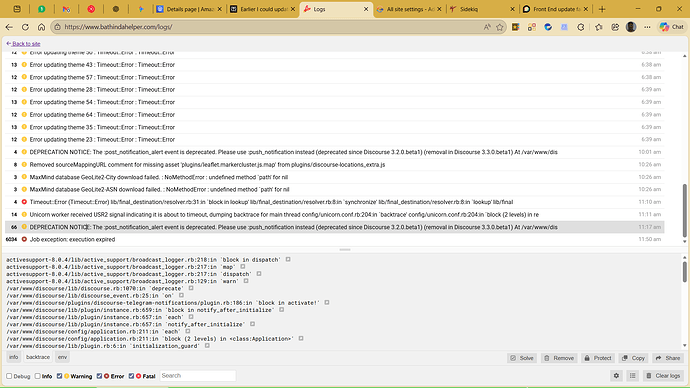Switch to the Earlier I could update tab
The width and height of the screenshot is (690, 388).
263,9
